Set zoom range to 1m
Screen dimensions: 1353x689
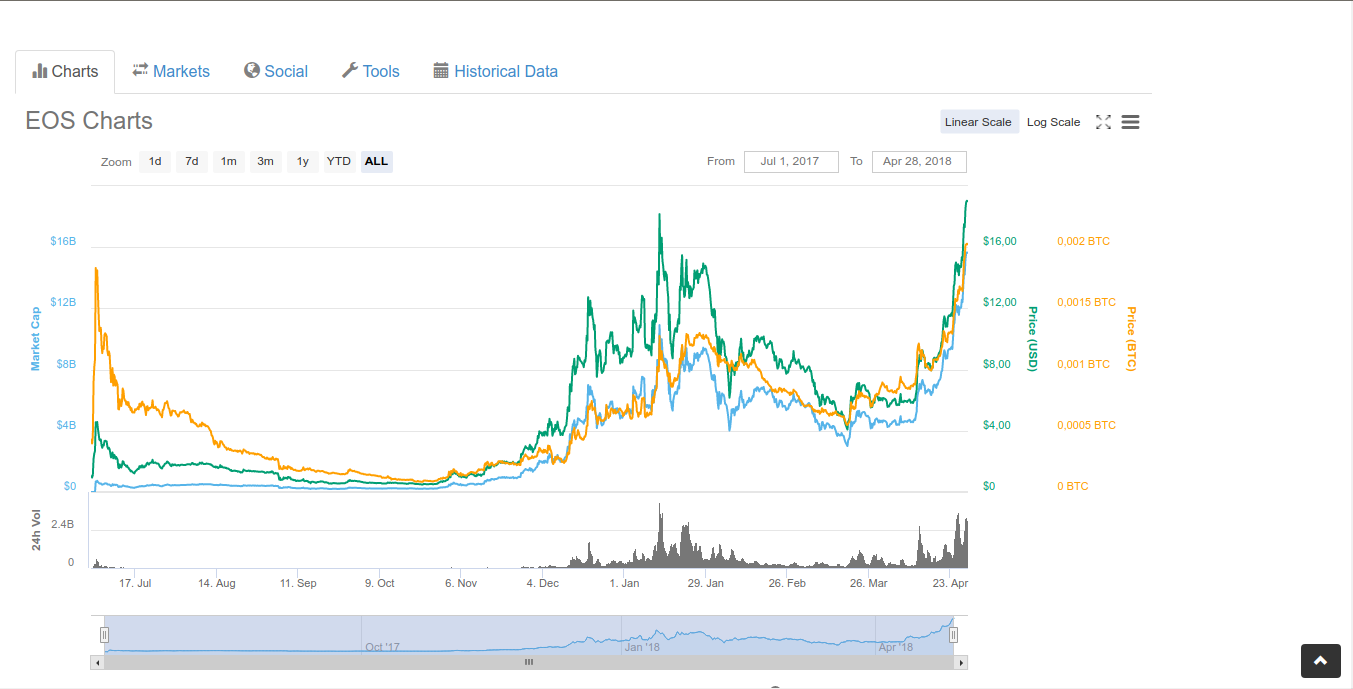click(229, 161)
